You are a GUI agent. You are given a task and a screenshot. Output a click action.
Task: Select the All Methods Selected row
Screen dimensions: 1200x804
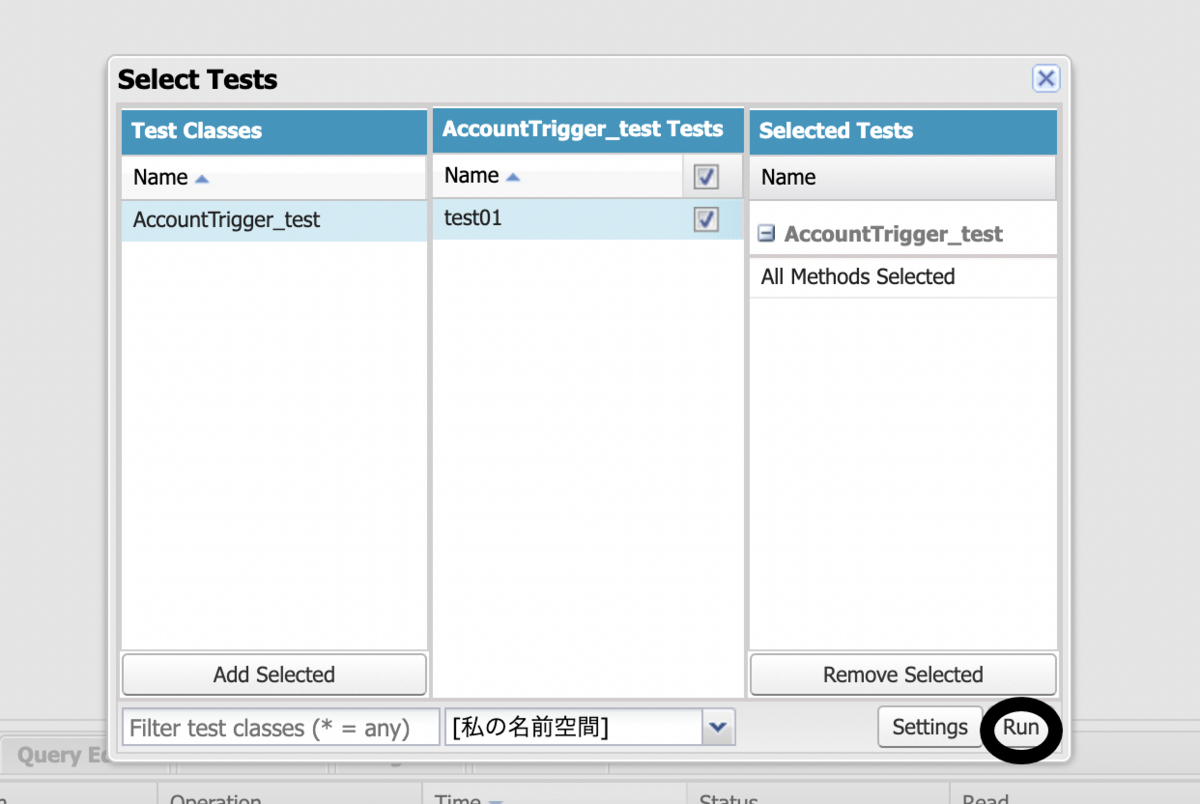point(902,277)
